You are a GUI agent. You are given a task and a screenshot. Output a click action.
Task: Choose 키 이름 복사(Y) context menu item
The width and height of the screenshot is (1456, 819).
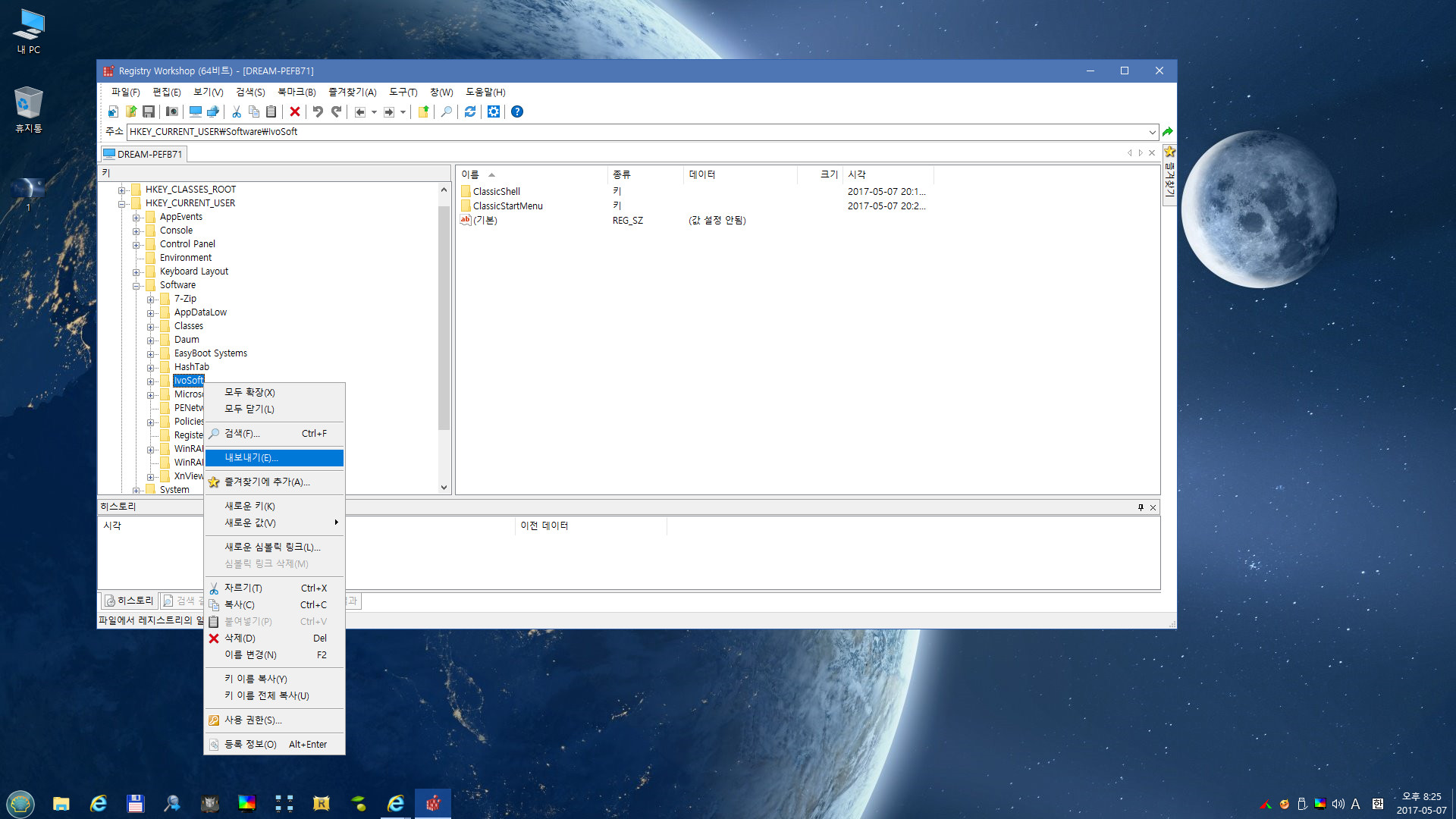(274, 679)
